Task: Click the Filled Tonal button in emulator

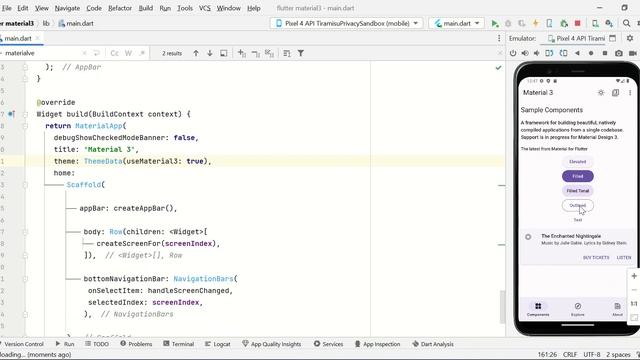Action: 578,191
